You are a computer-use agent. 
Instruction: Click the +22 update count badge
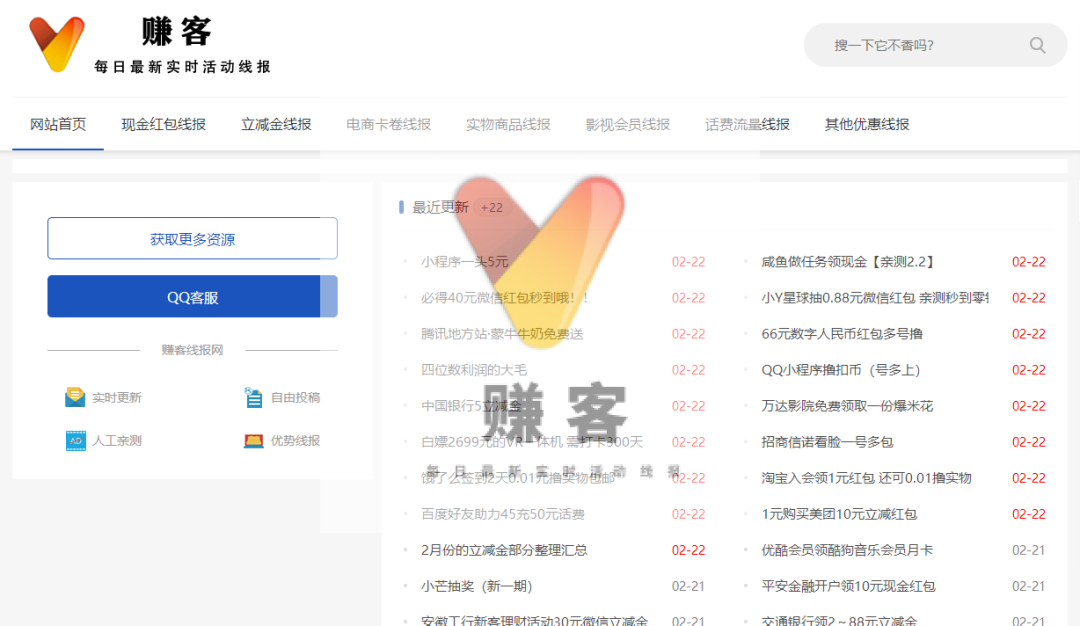492,207
